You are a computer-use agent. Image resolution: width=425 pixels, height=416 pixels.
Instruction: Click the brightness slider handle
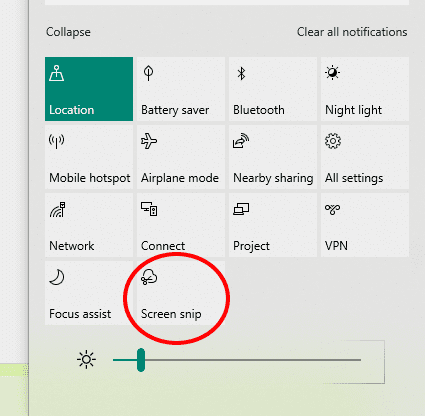(x=141, y=360)
